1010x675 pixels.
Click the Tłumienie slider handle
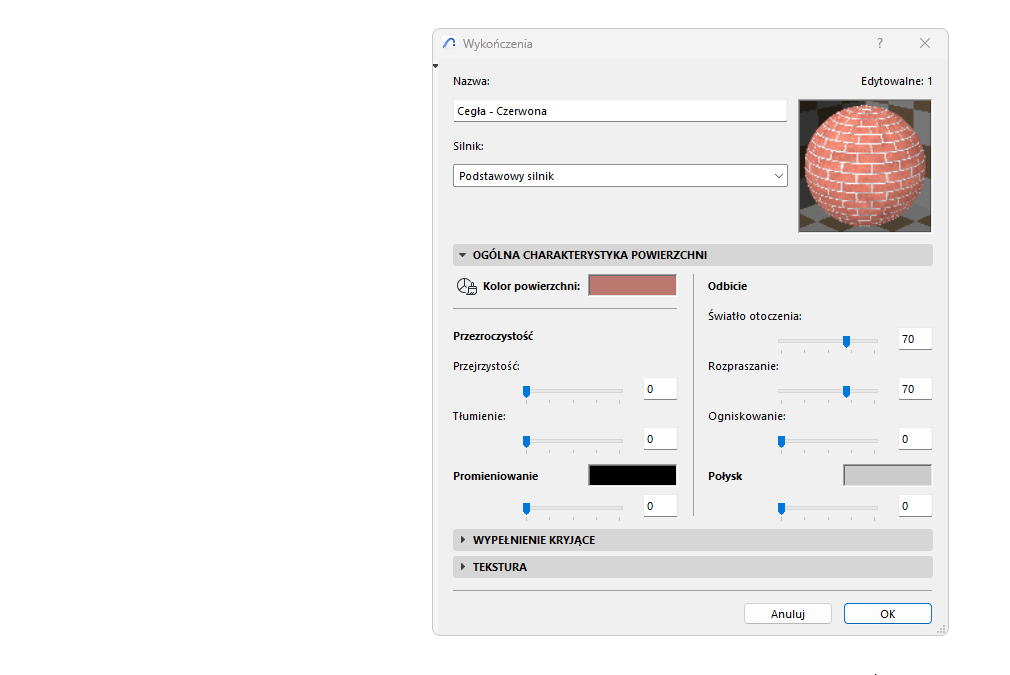[x=526, y=441]
